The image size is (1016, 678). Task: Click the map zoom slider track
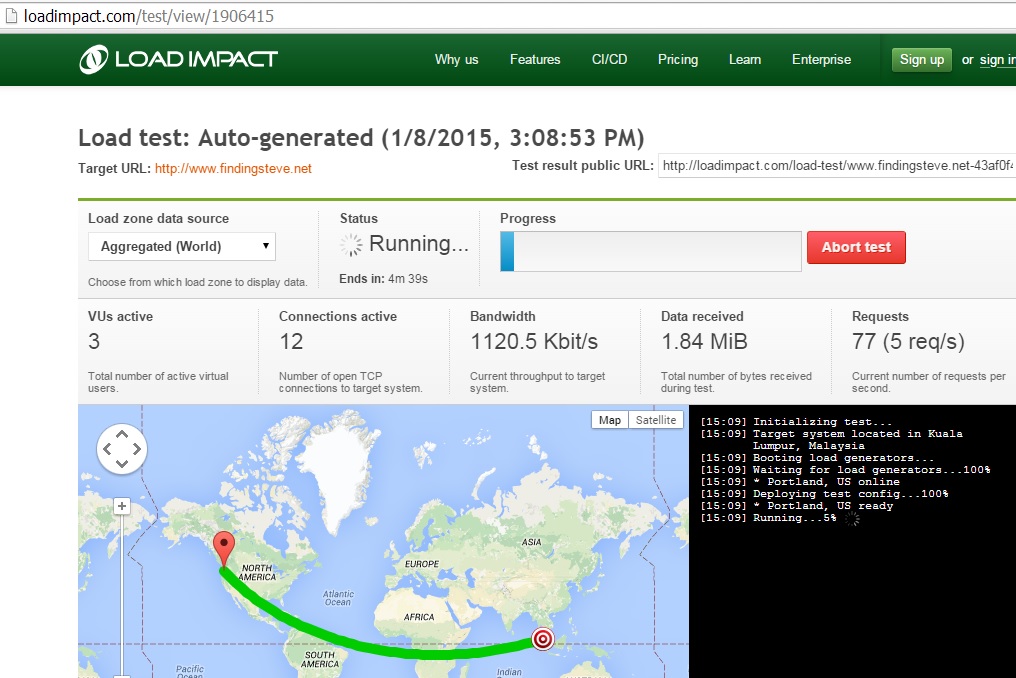[122, 596]
